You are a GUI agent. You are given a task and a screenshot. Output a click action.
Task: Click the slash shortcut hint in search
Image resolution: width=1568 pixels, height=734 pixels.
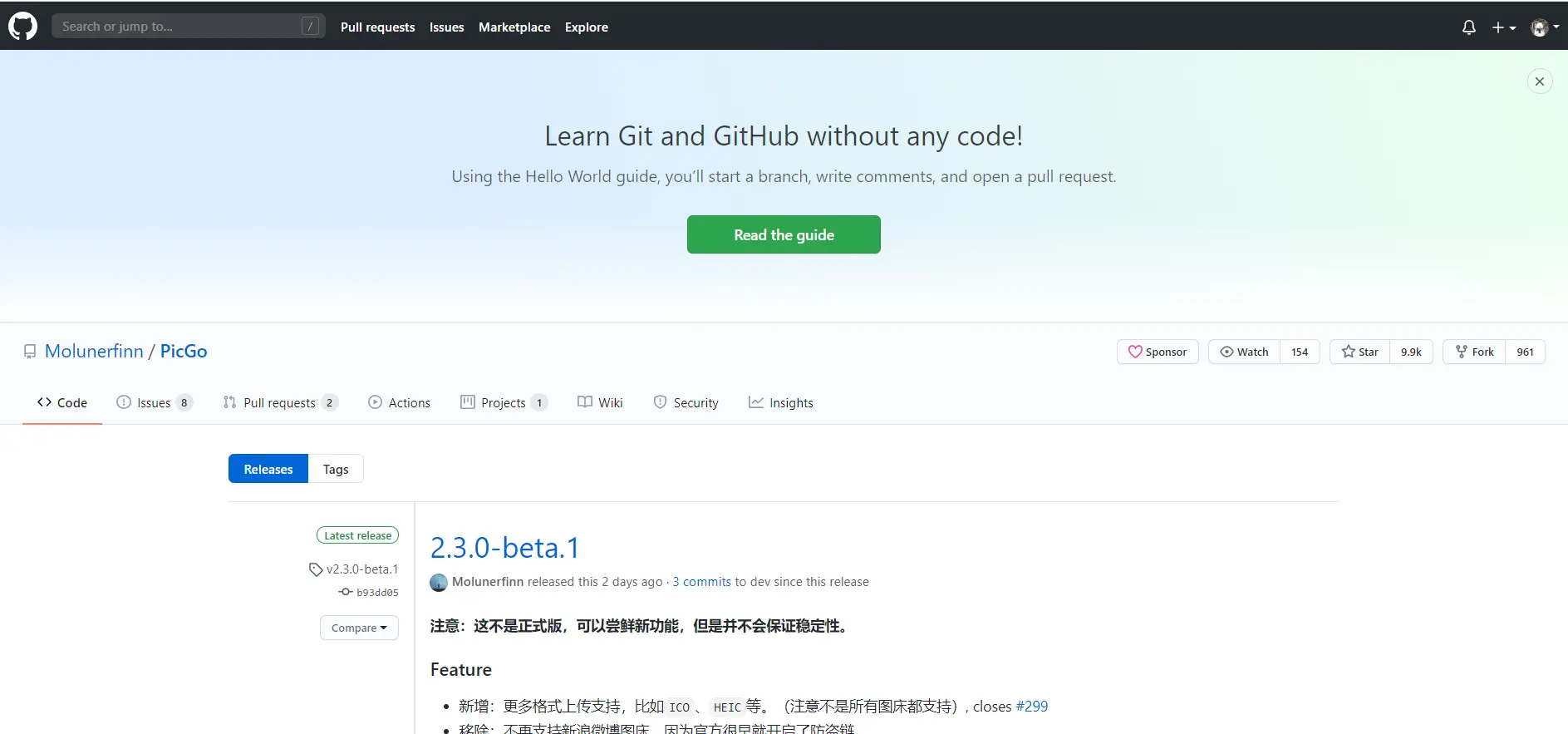[310, 27]
